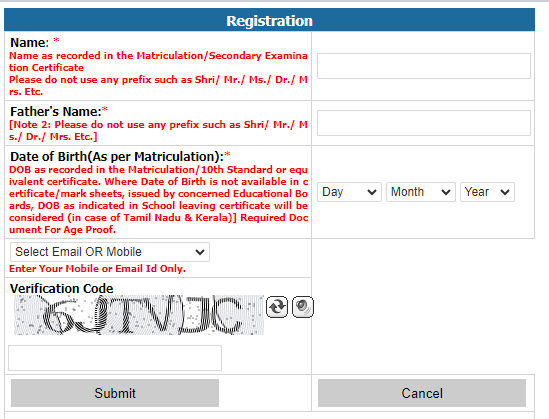Submit the registration form
Image resolution: width=549 pixels, height=419 pixels.
coord(115,393)
